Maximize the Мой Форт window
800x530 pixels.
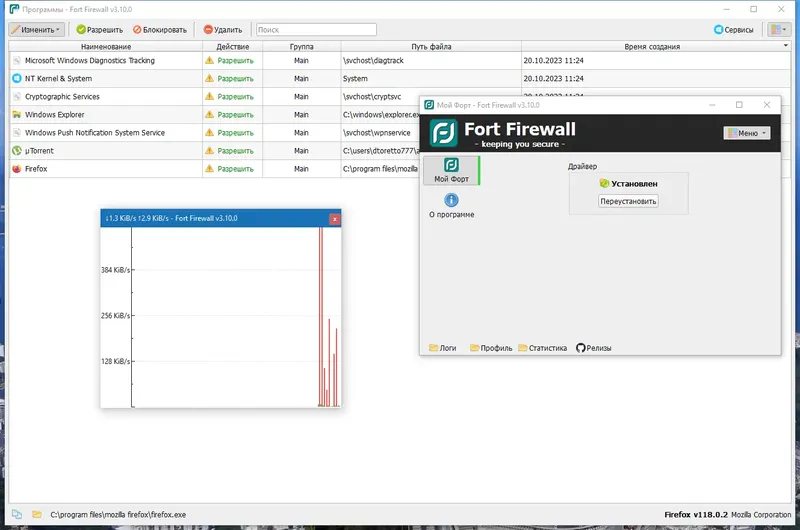(x=739, y=105)
